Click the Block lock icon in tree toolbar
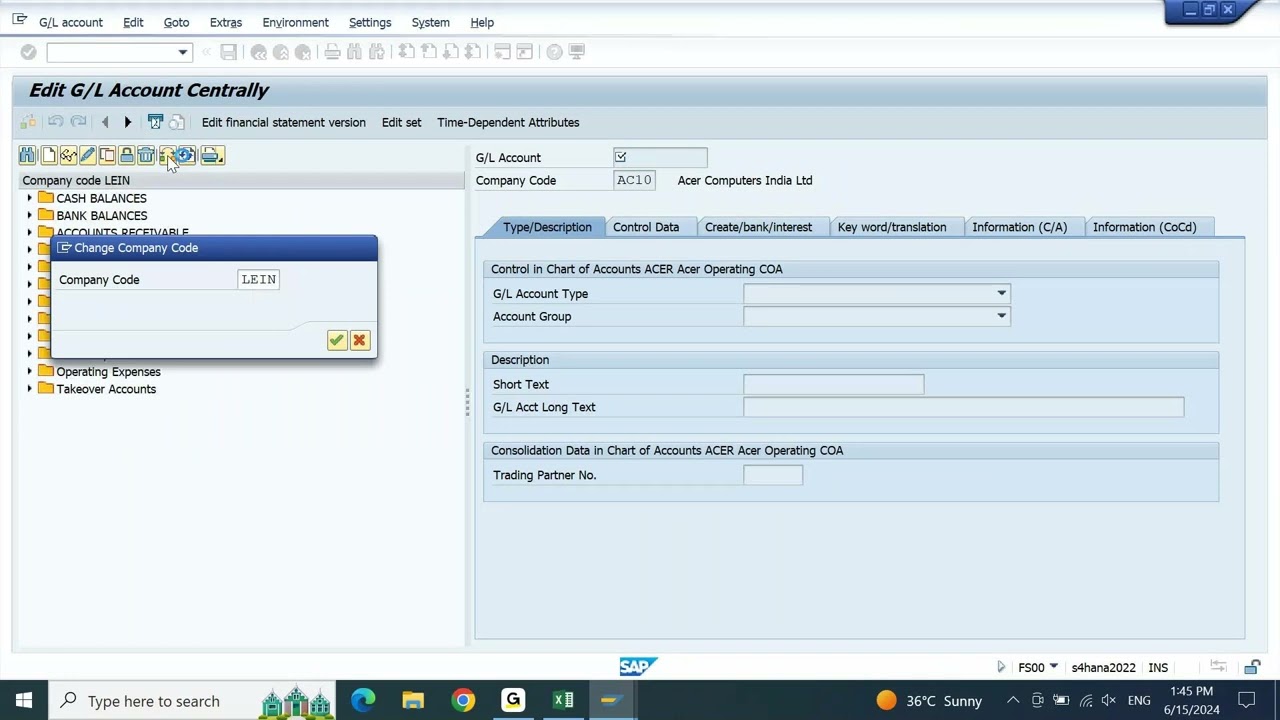Image resolution: width=1280 pixels, height=720 pixels. 126,155
